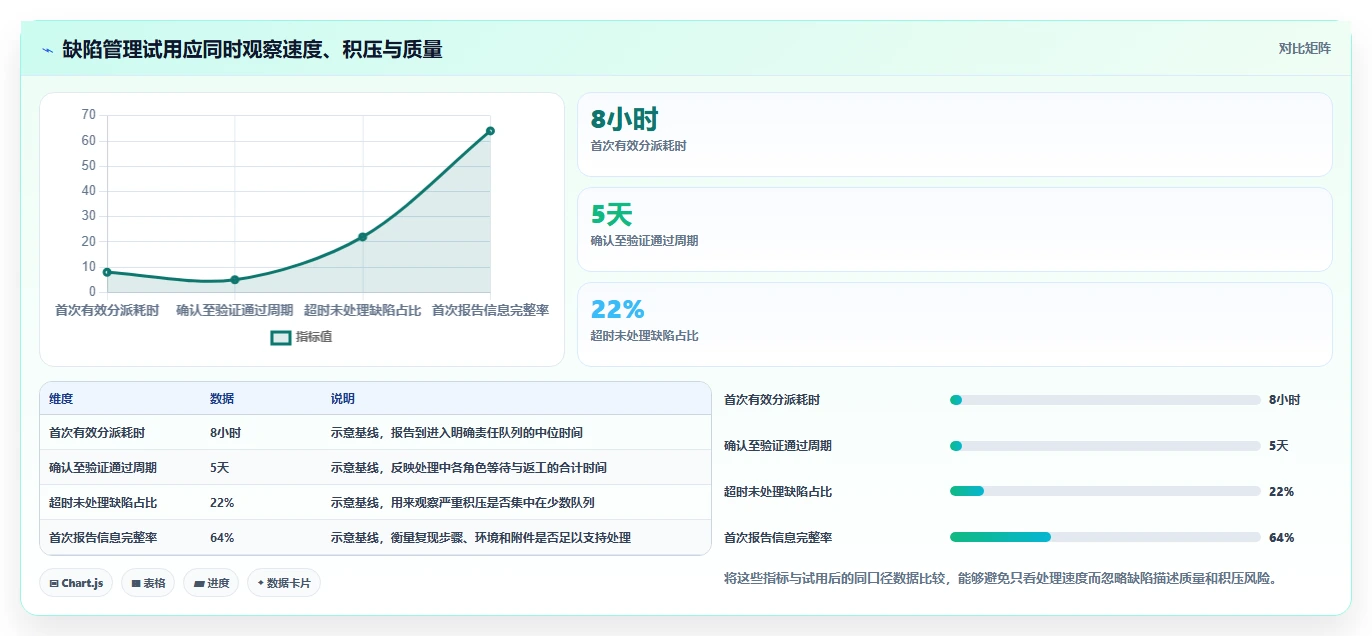Screen dimensions: 1372x636
Task: Click the 5天 cell in the table
Action: click(x=220, y=468)
